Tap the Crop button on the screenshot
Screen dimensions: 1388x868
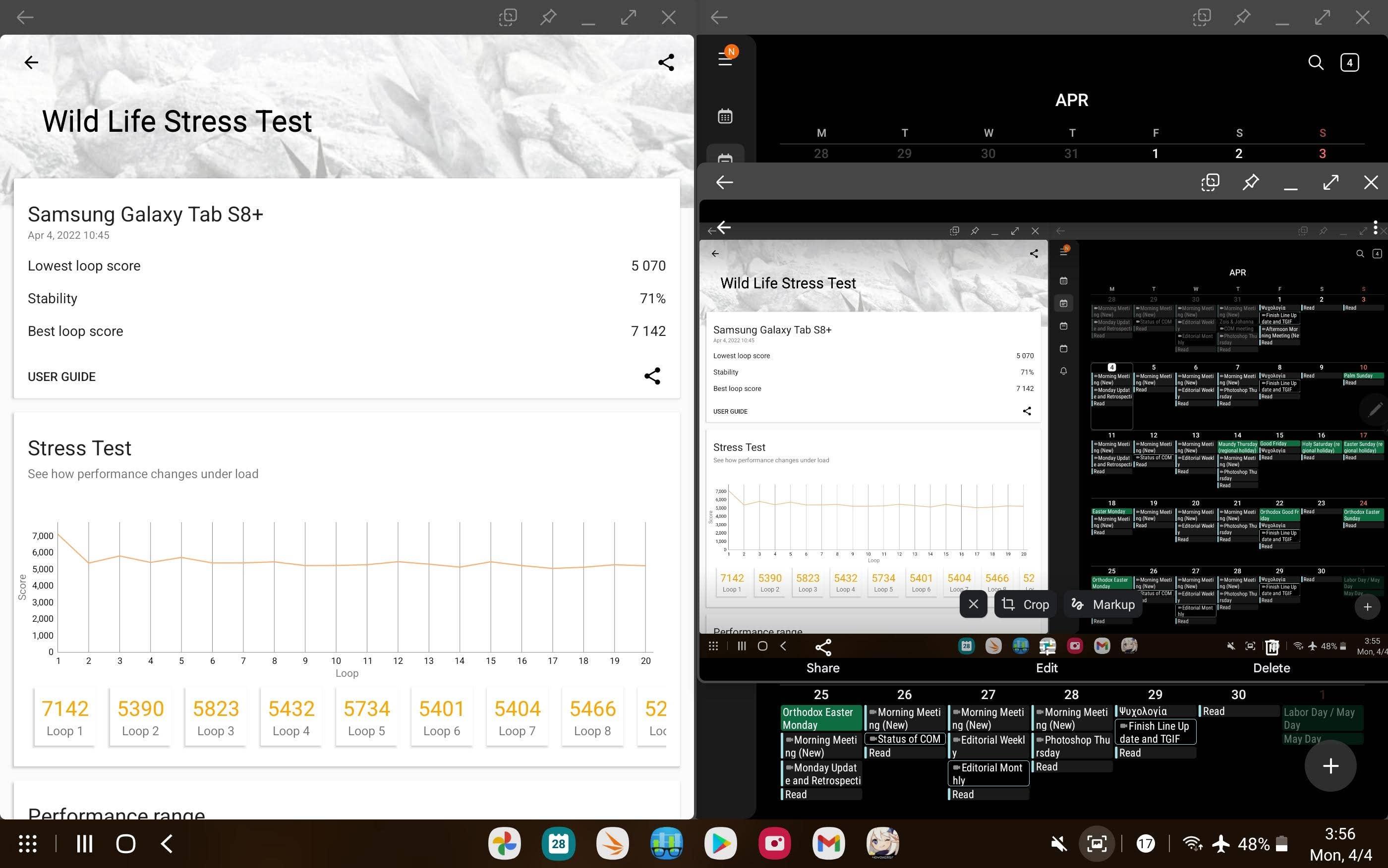tap(1026, 604)
